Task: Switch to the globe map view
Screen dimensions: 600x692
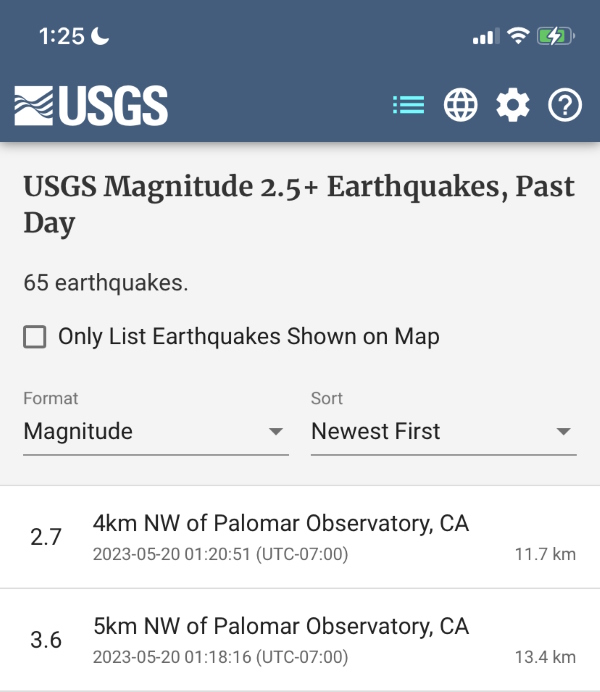Action: pyautogui.click(x=461, y=105)
